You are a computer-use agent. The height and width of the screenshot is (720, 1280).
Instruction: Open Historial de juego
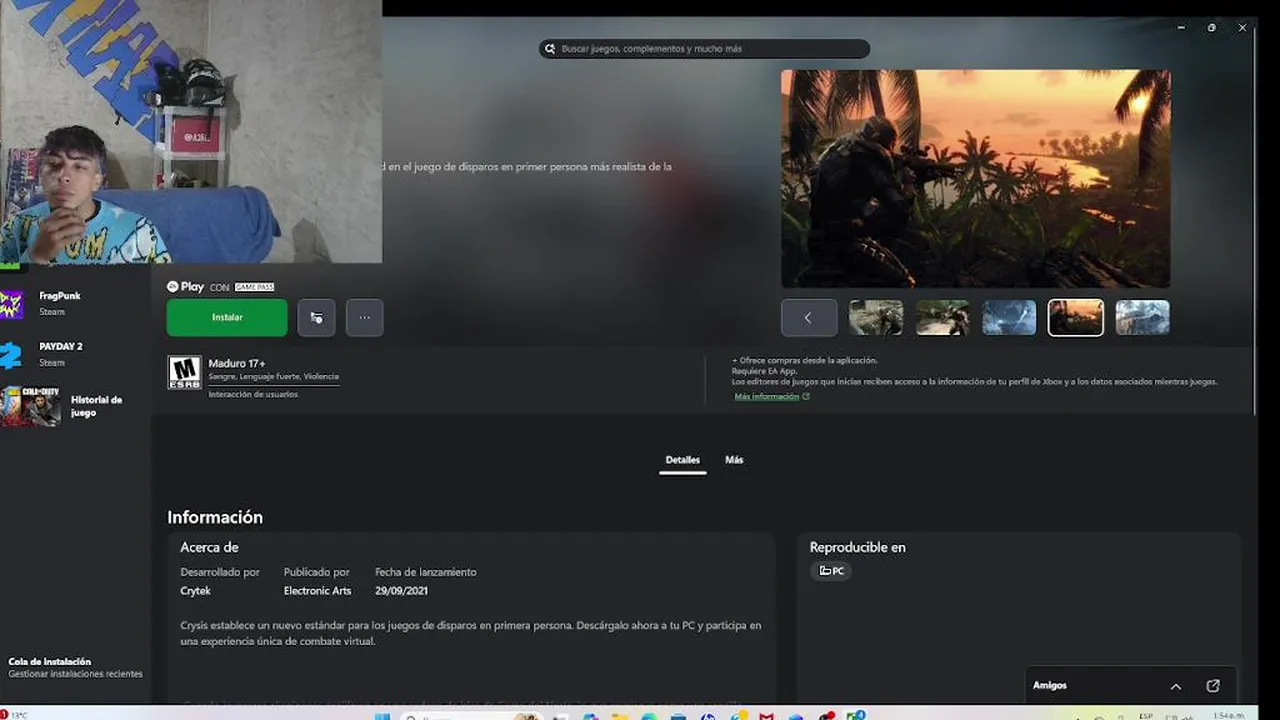coord(75,406)
